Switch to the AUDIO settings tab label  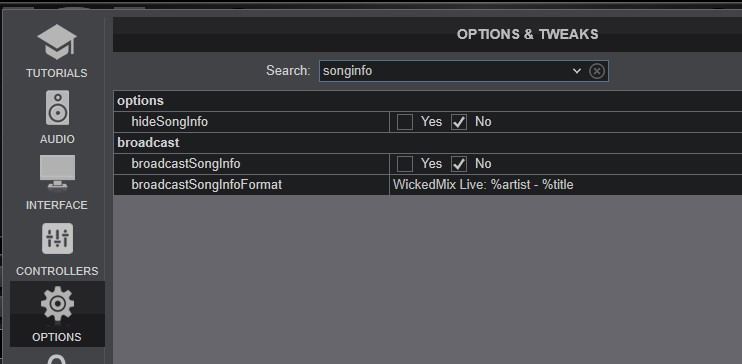[57, 139]
